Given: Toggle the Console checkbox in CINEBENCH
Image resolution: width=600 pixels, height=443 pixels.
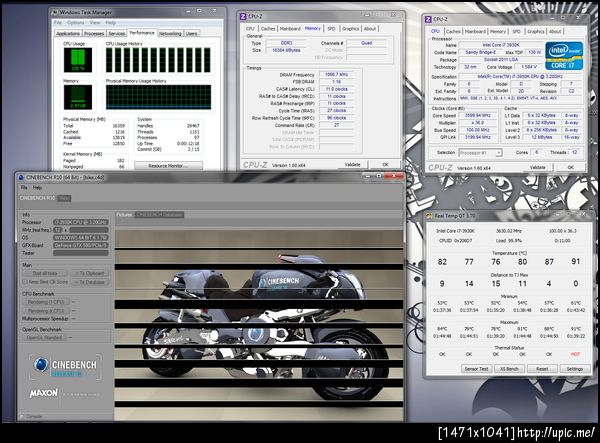Looking at the screenshot, I should [x=22, y=416].
